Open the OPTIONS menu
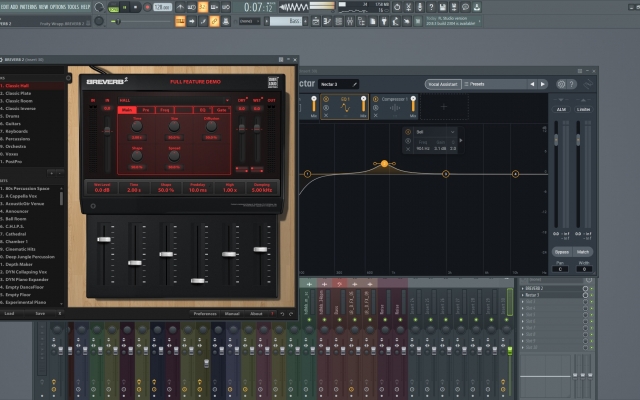The image size is (640, 400). point(57,7)
